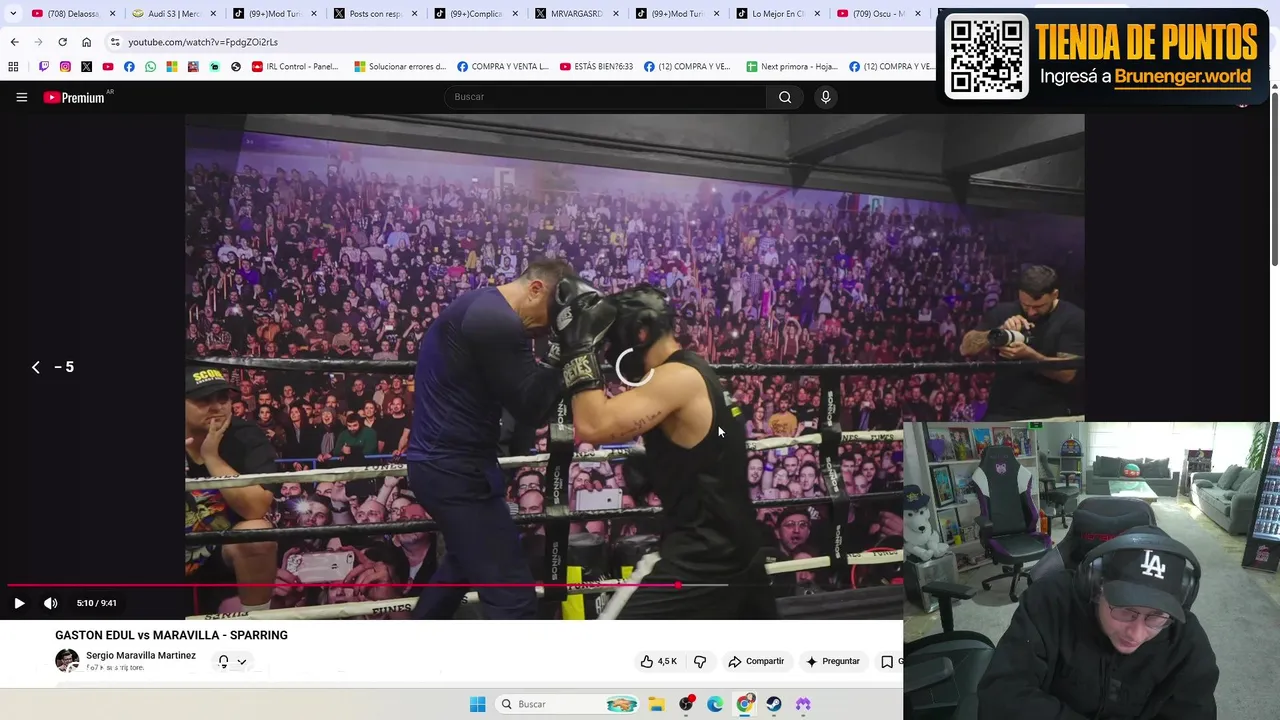1280x720 pixels.
Task: Open Microsoft Edge from the taskbar
Action: click(x=715, y=704)
